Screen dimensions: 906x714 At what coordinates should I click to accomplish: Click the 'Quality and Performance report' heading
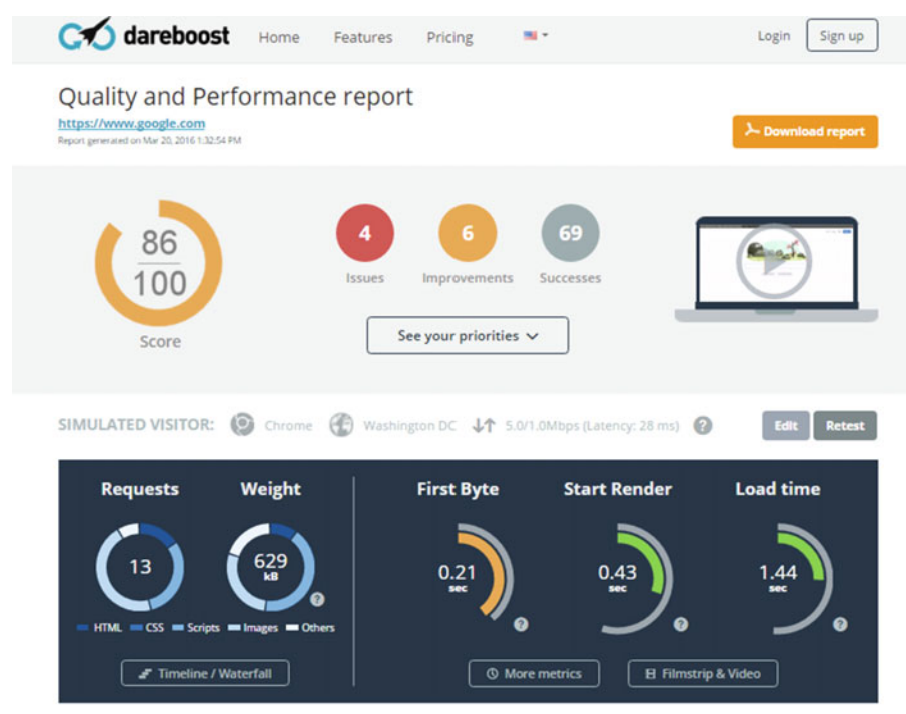pyautogui.click(x=236, y=96)
